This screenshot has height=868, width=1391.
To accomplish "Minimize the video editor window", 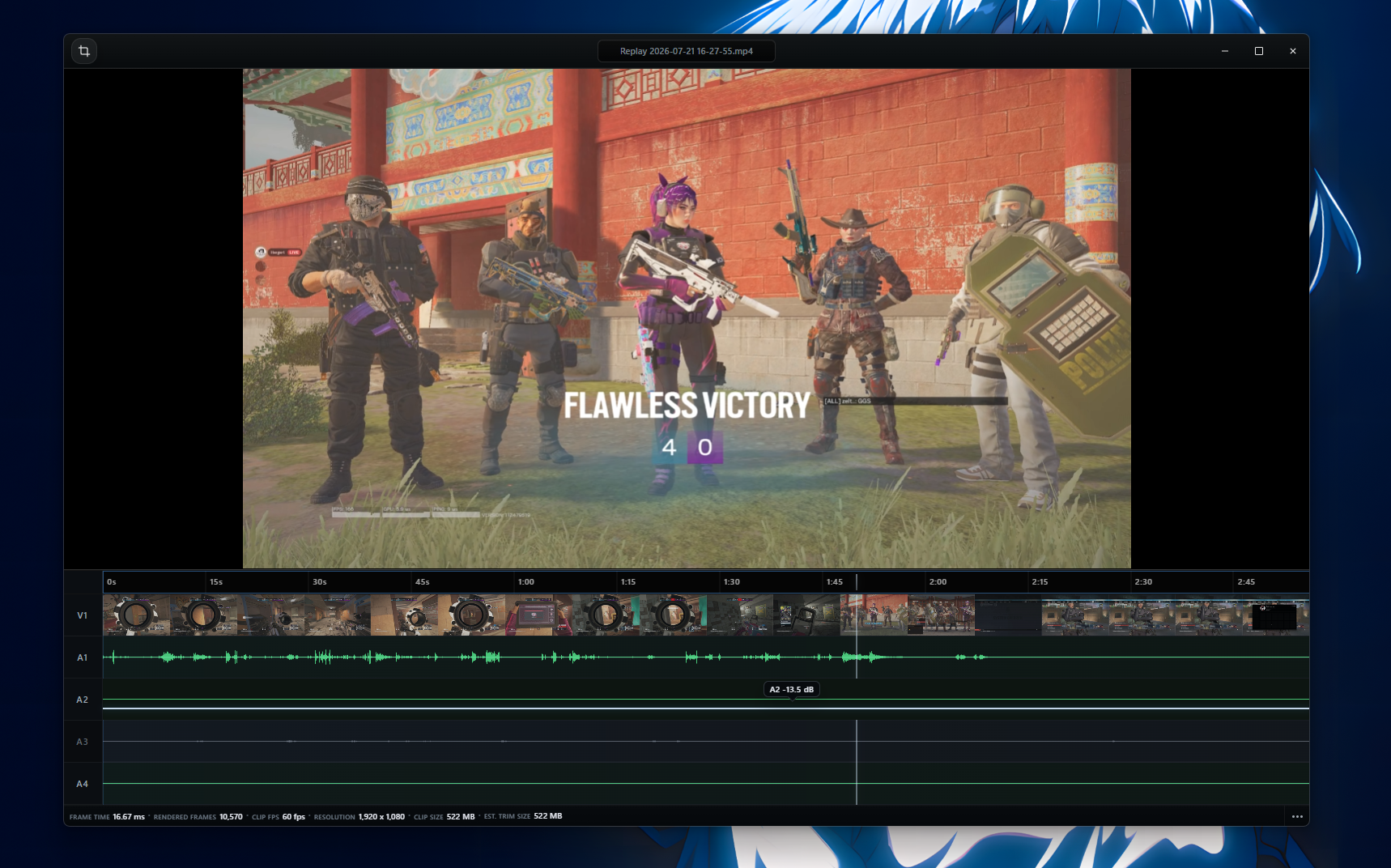I will tap(1225, 51).
